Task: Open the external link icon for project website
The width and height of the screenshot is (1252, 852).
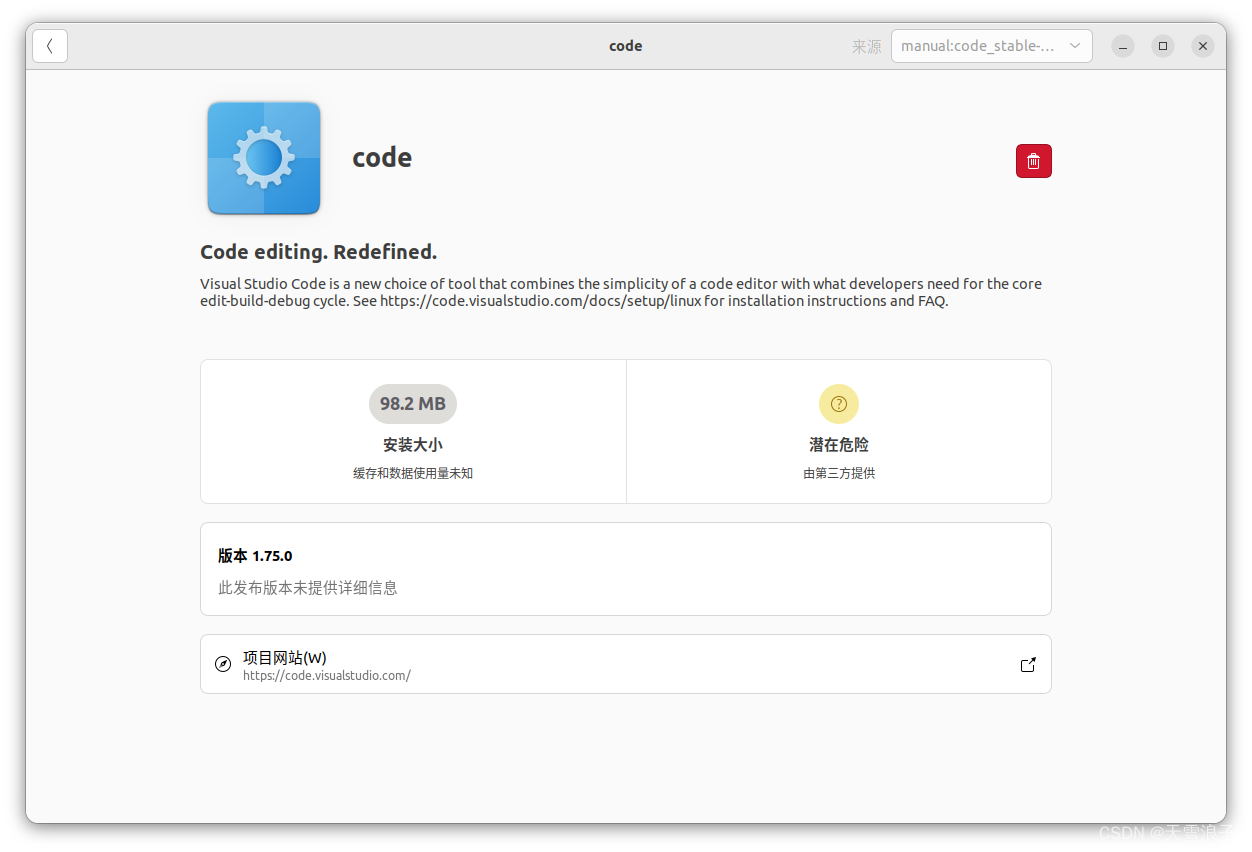Action: pyautogui.click(x=1028, y=664)
